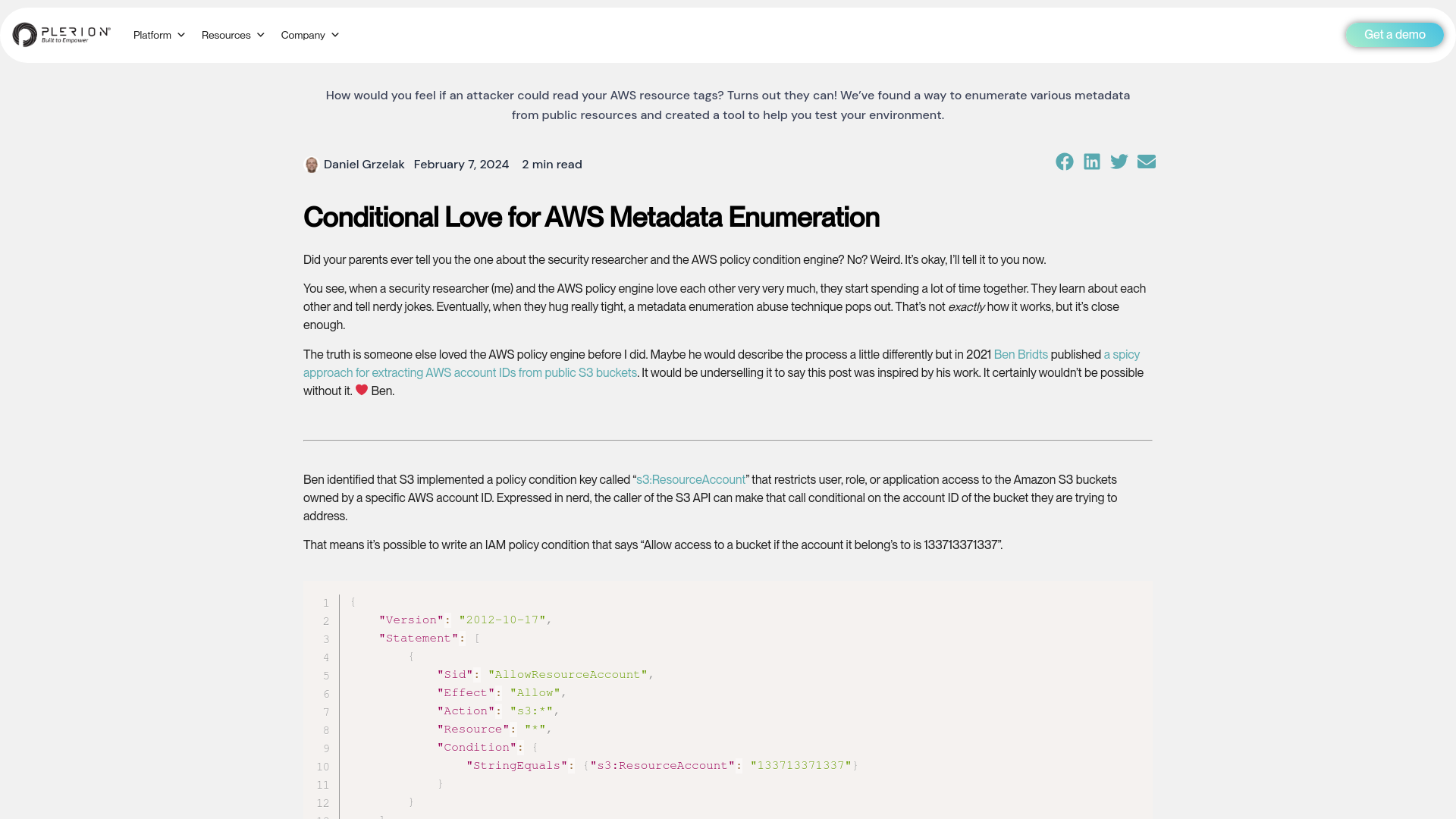Click Daniel Grzelak's author avatar

click(x=311, y=165)
